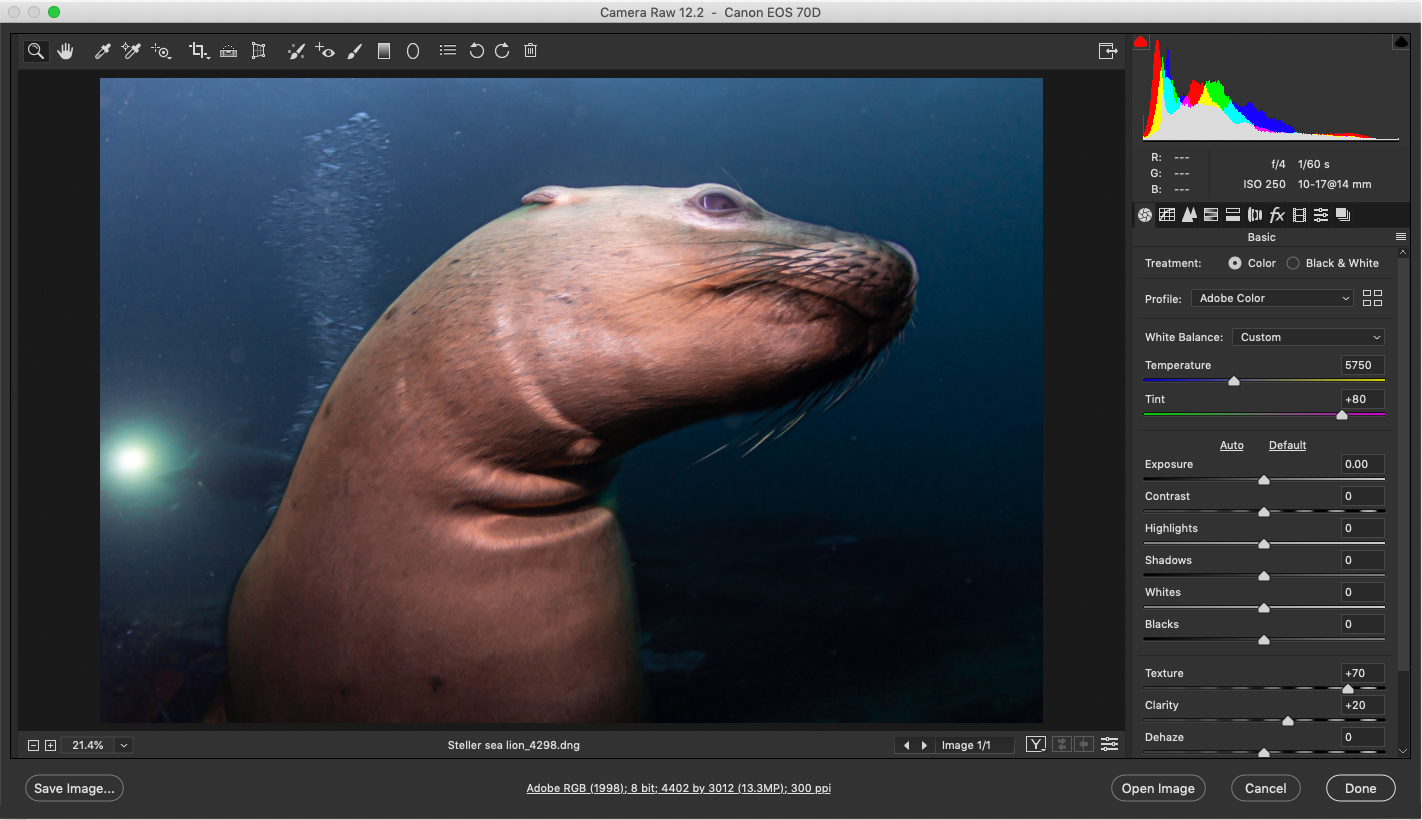Select the White Balance eyedropper tool
Viewport: 1422px width, 820px height.
(102, 51)
